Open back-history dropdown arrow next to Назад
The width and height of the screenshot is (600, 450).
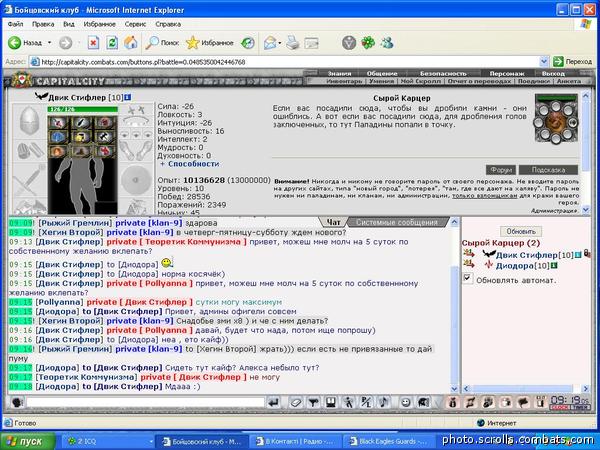(49, 43)
